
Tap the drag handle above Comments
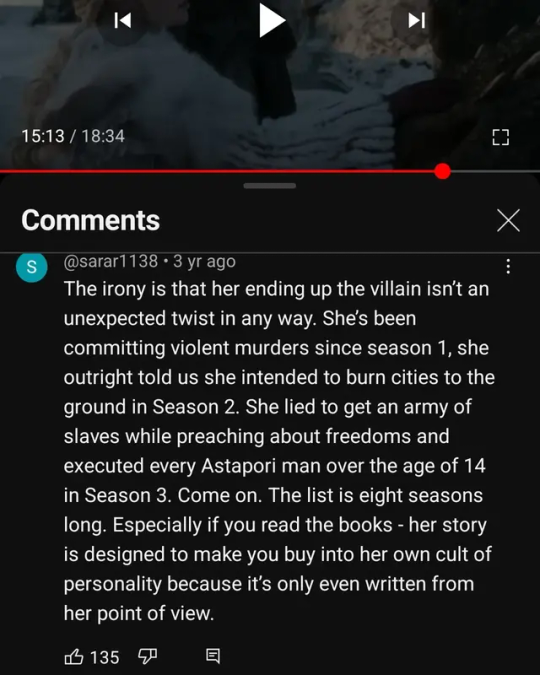pyautogui.click(x=270, y=186)
